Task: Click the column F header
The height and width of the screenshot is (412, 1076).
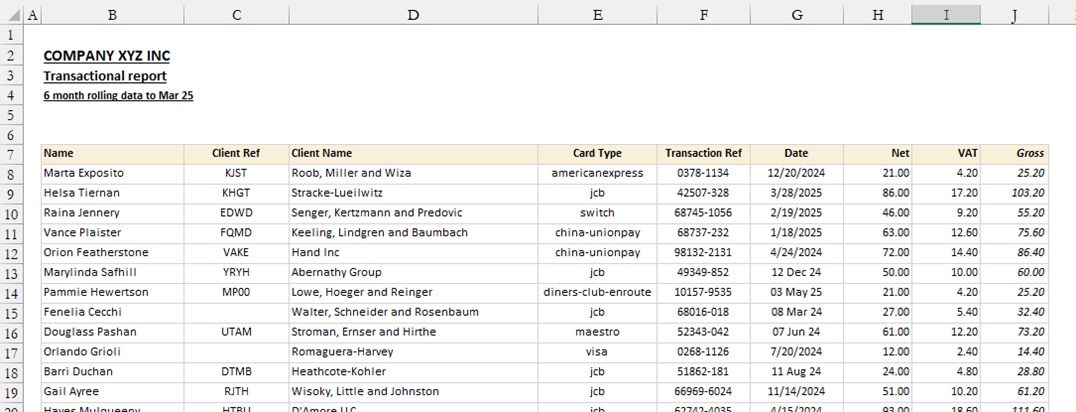Action: coord(704,15)
